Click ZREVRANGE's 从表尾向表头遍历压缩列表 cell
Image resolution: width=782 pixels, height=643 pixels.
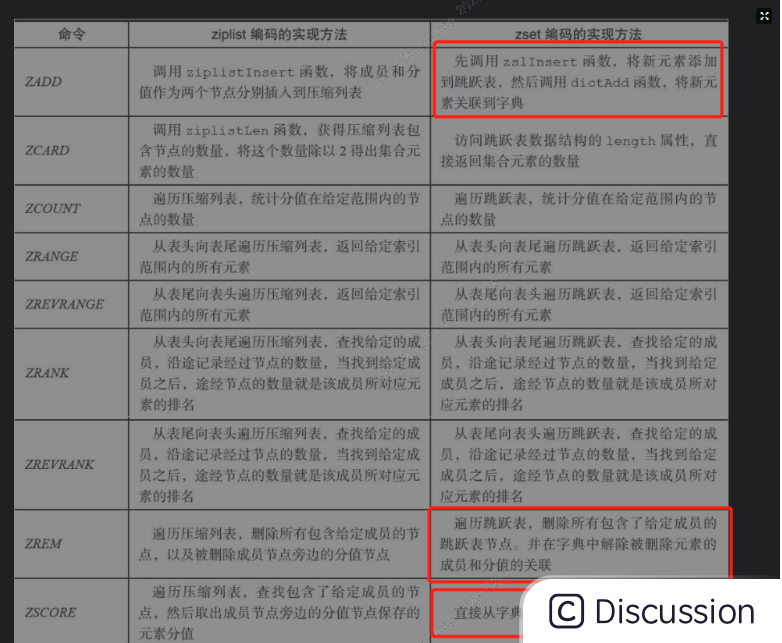(279, 304)
